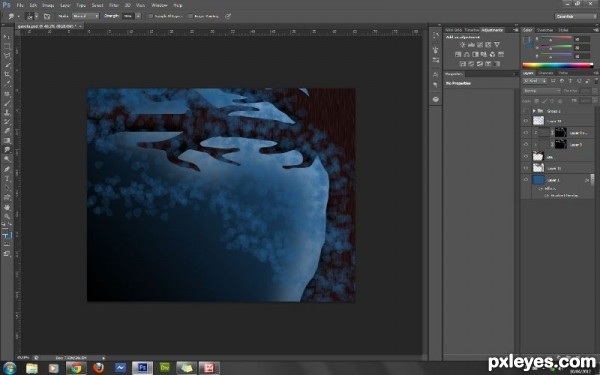Viewport: 600px width, 375px height.
Task: Select the Brush tool
Action: [7, 103]
